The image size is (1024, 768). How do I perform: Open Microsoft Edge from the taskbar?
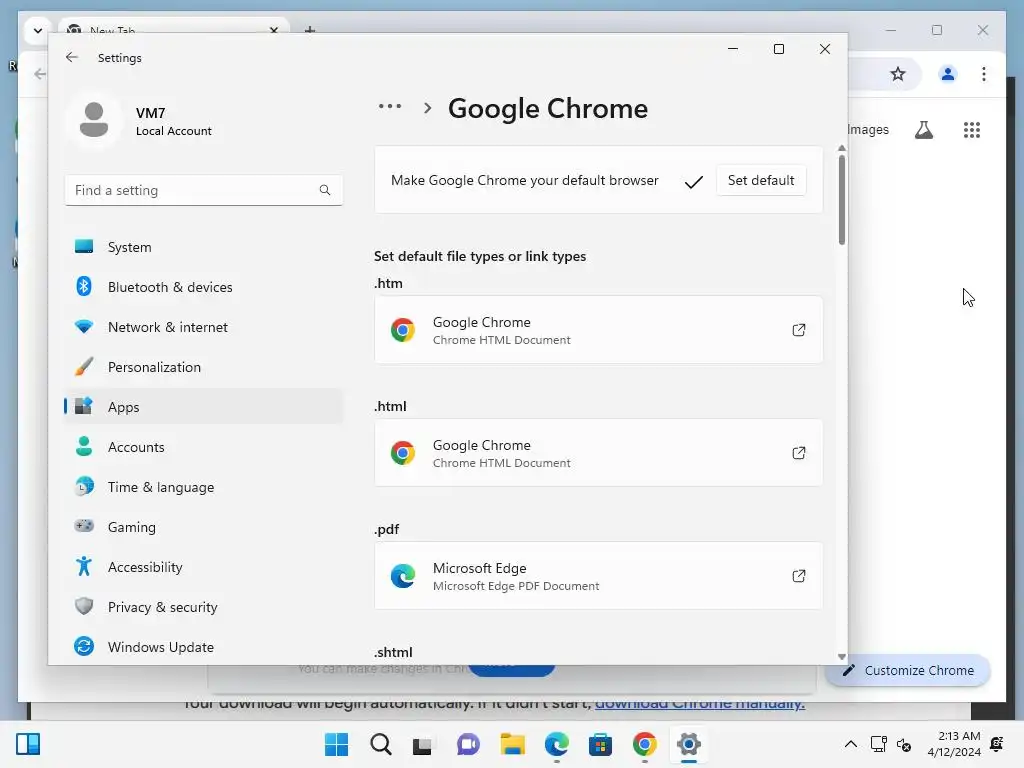556,744
